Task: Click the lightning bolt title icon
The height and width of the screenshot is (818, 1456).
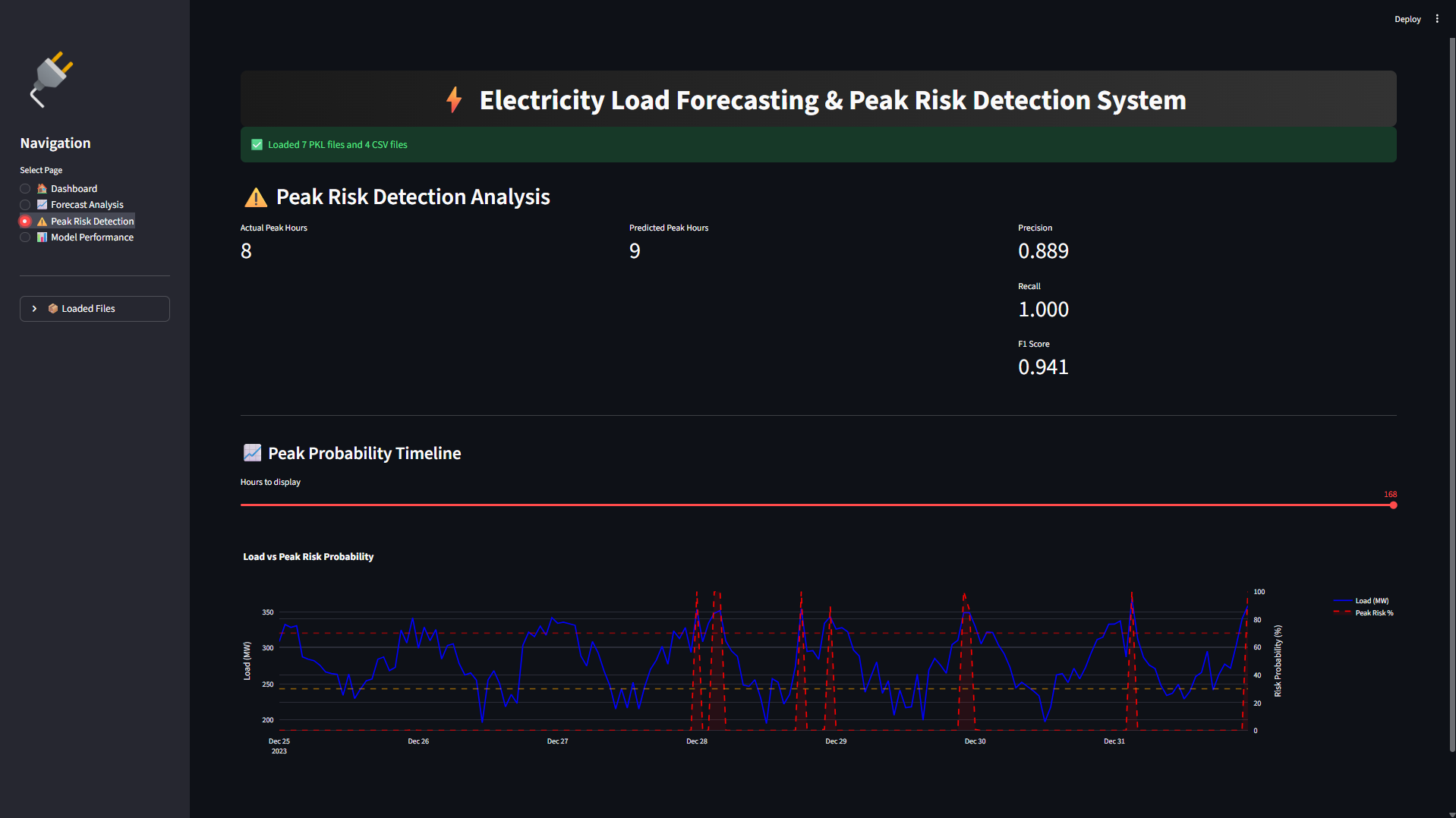Action: pyautogui.click(x=454, y=100)
